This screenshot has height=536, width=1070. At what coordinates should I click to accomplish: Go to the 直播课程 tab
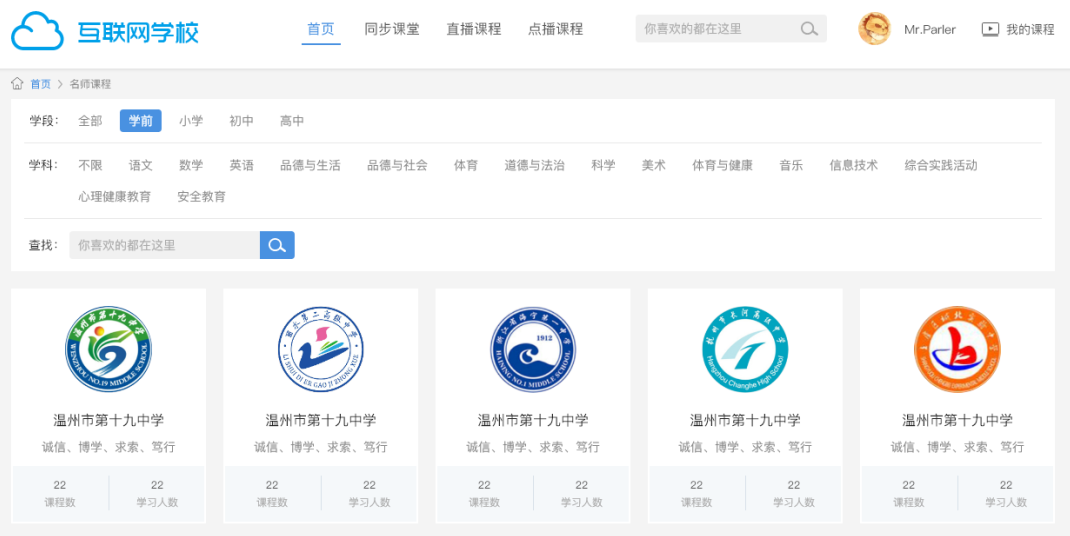click(x=474, y=29)
